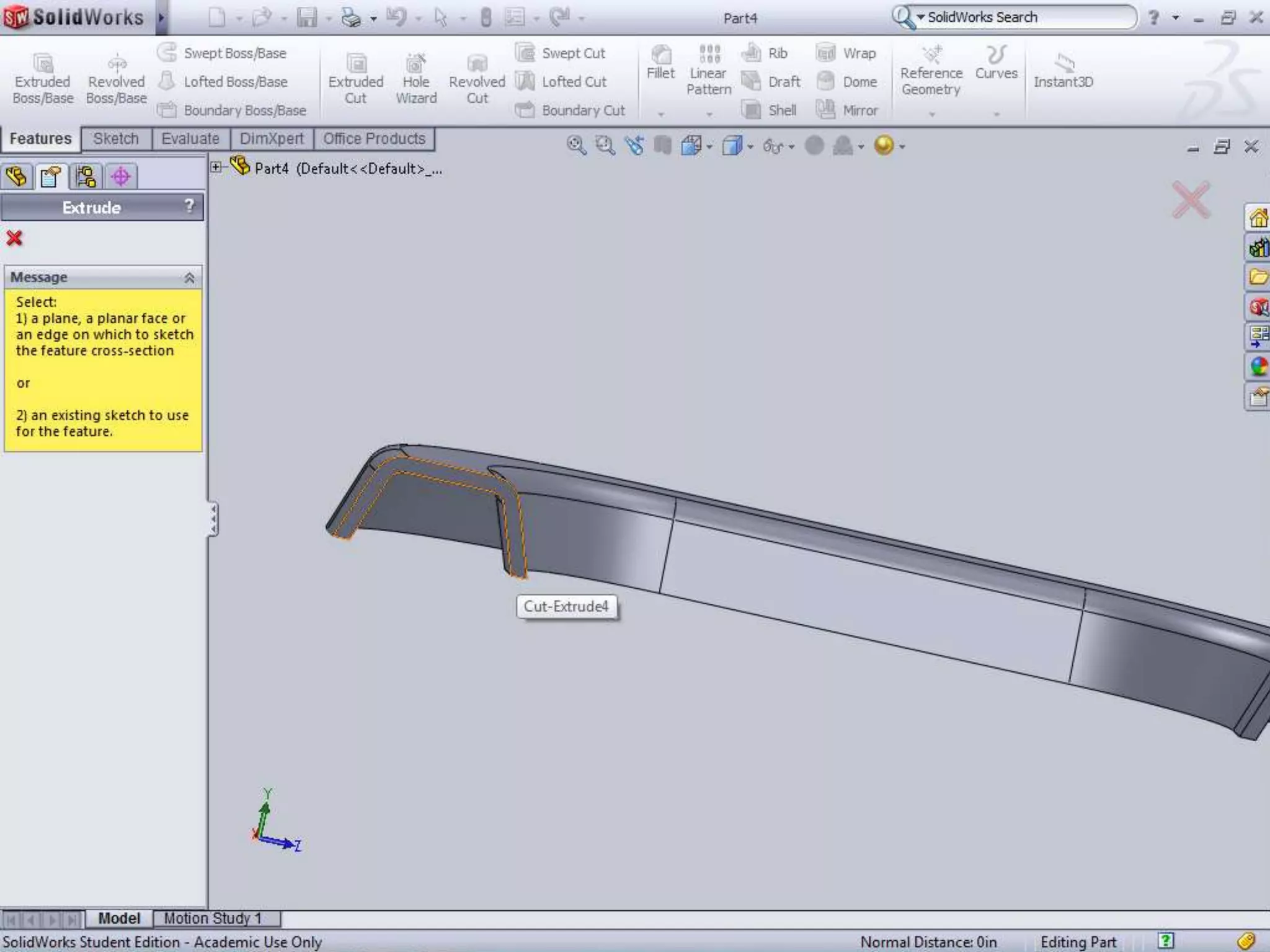Click the Fillet feature icon
The height and width of the screenshot is (952, 1270).
pyautogui.click(x=660, y=55)
